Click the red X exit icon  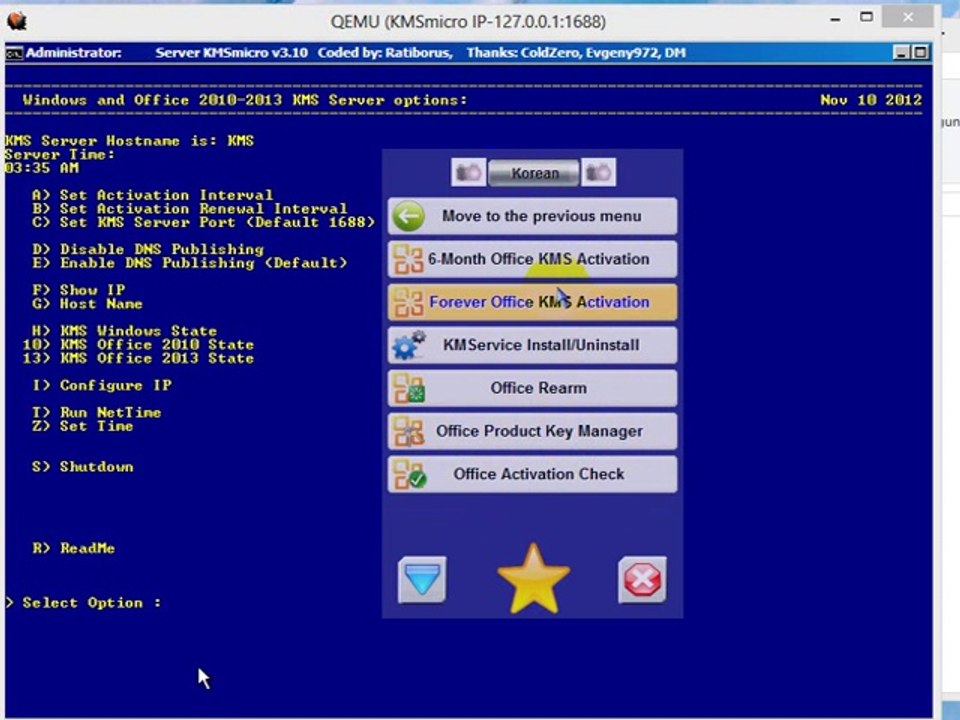point(642,579)
